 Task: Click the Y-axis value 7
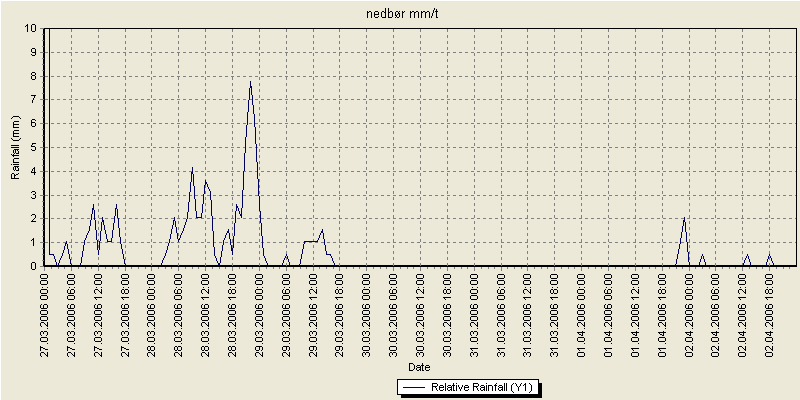tap(34, 100)
